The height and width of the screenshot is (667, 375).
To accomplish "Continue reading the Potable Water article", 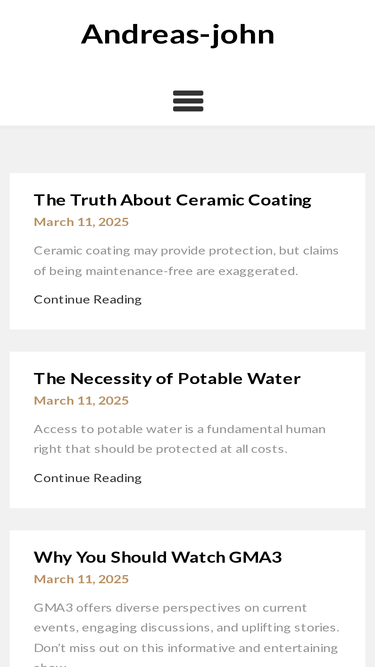I will point(88,478).
